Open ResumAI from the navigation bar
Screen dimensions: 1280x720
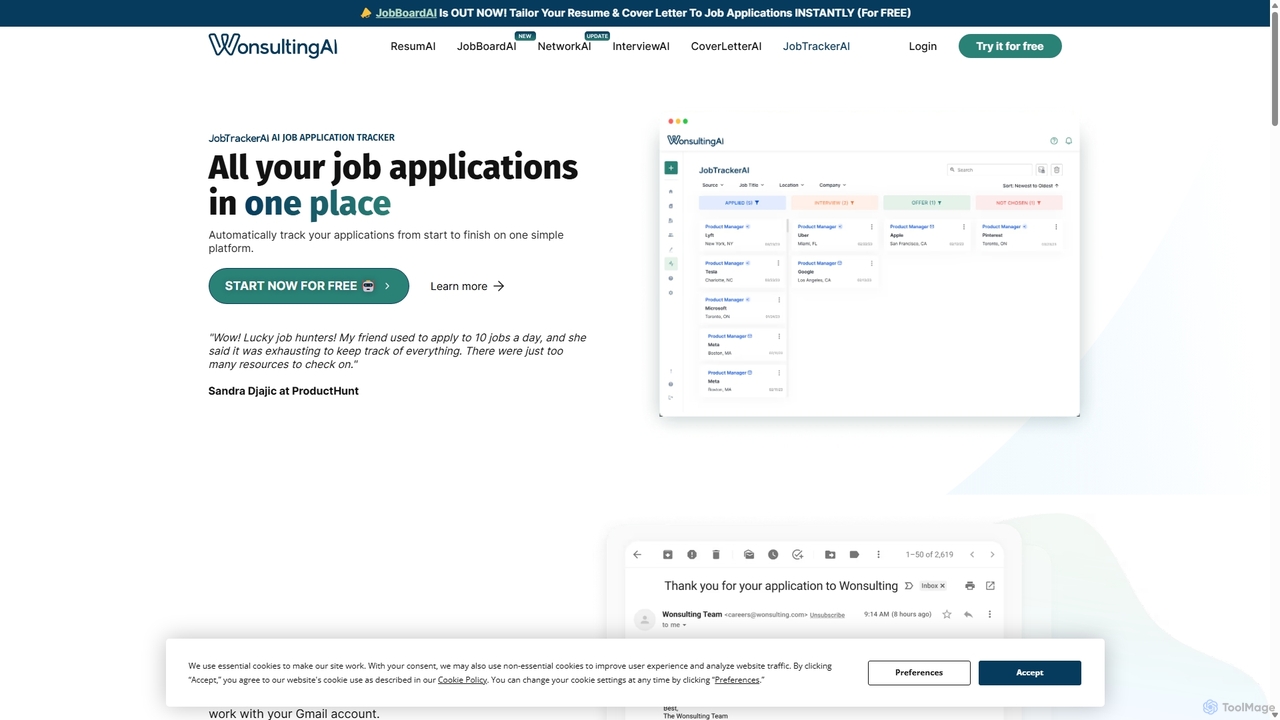click(x=413, y=46)
